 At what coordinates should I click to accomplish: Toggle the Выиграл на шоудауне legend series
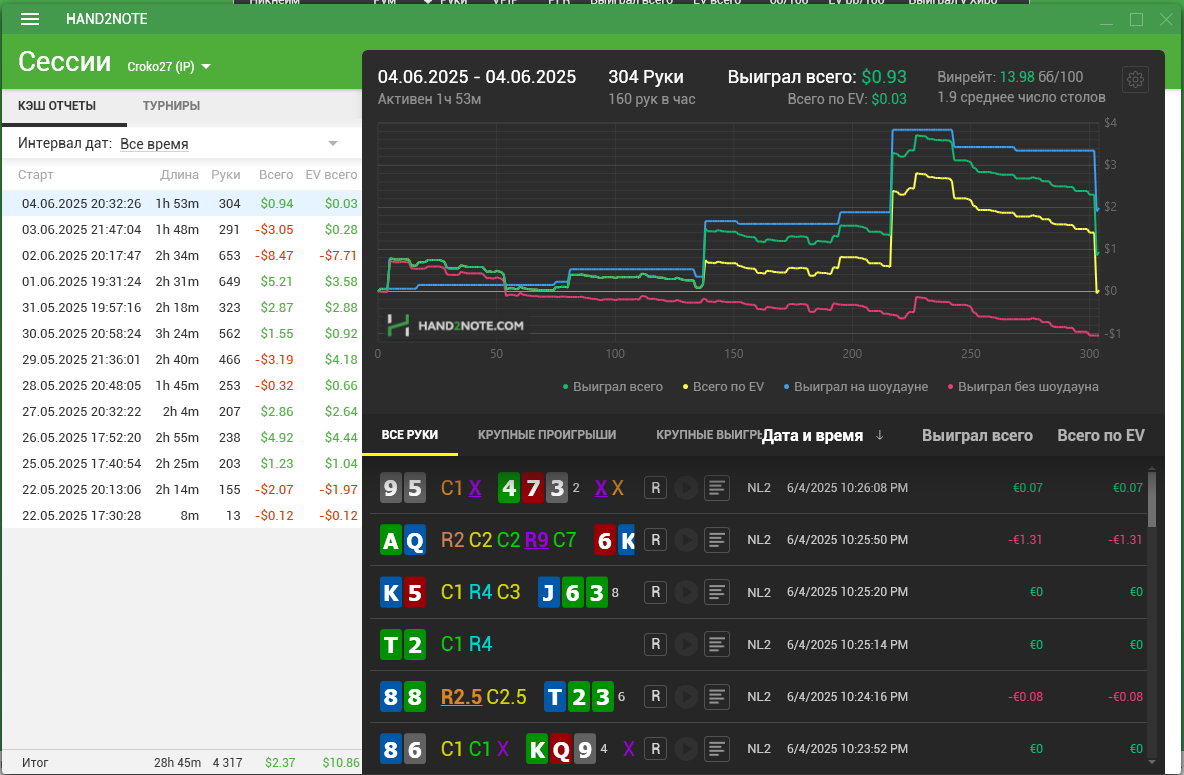[x=856, y=387]
